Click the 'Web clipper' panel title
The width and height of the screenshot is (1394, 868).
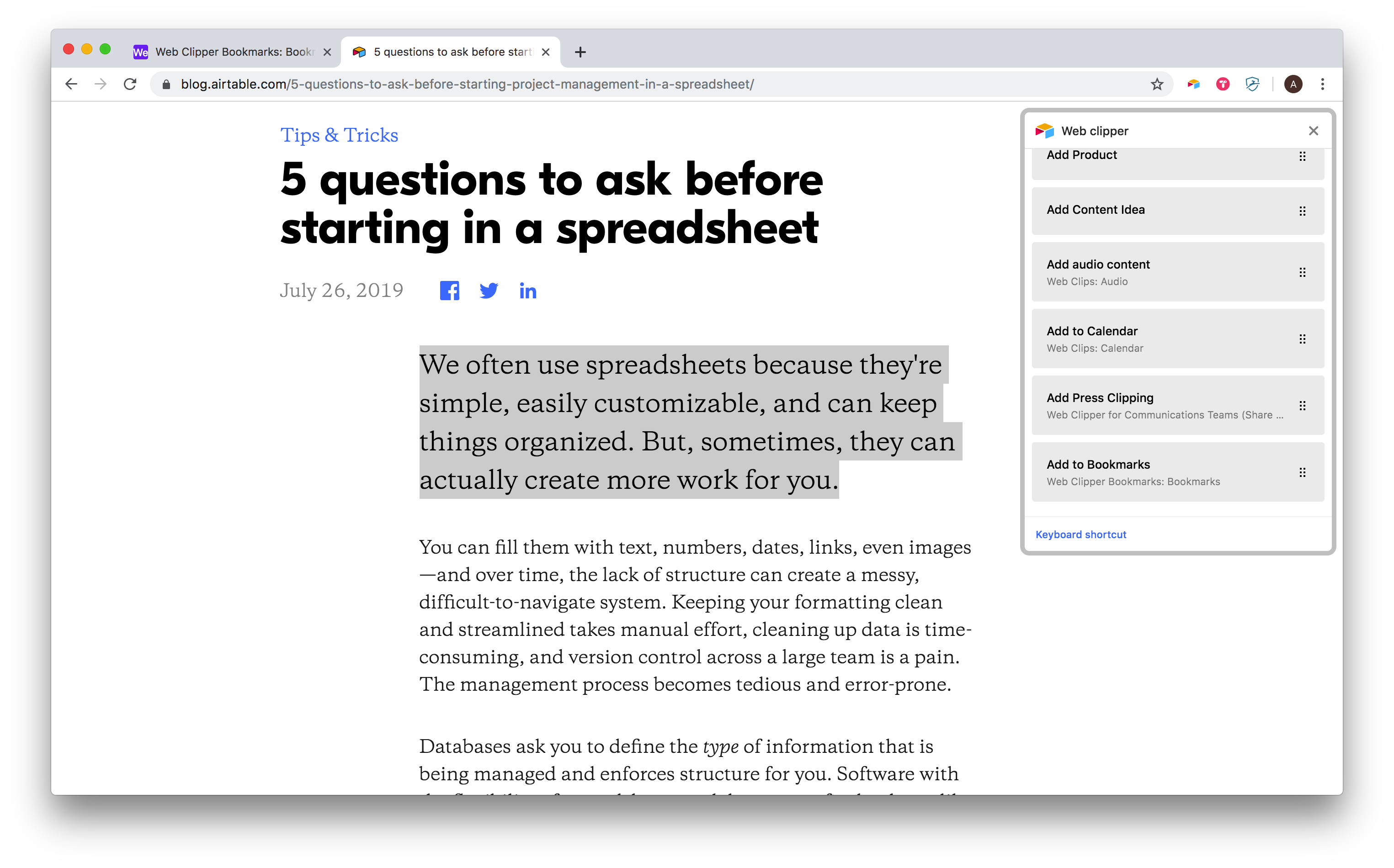(1094, 131)
